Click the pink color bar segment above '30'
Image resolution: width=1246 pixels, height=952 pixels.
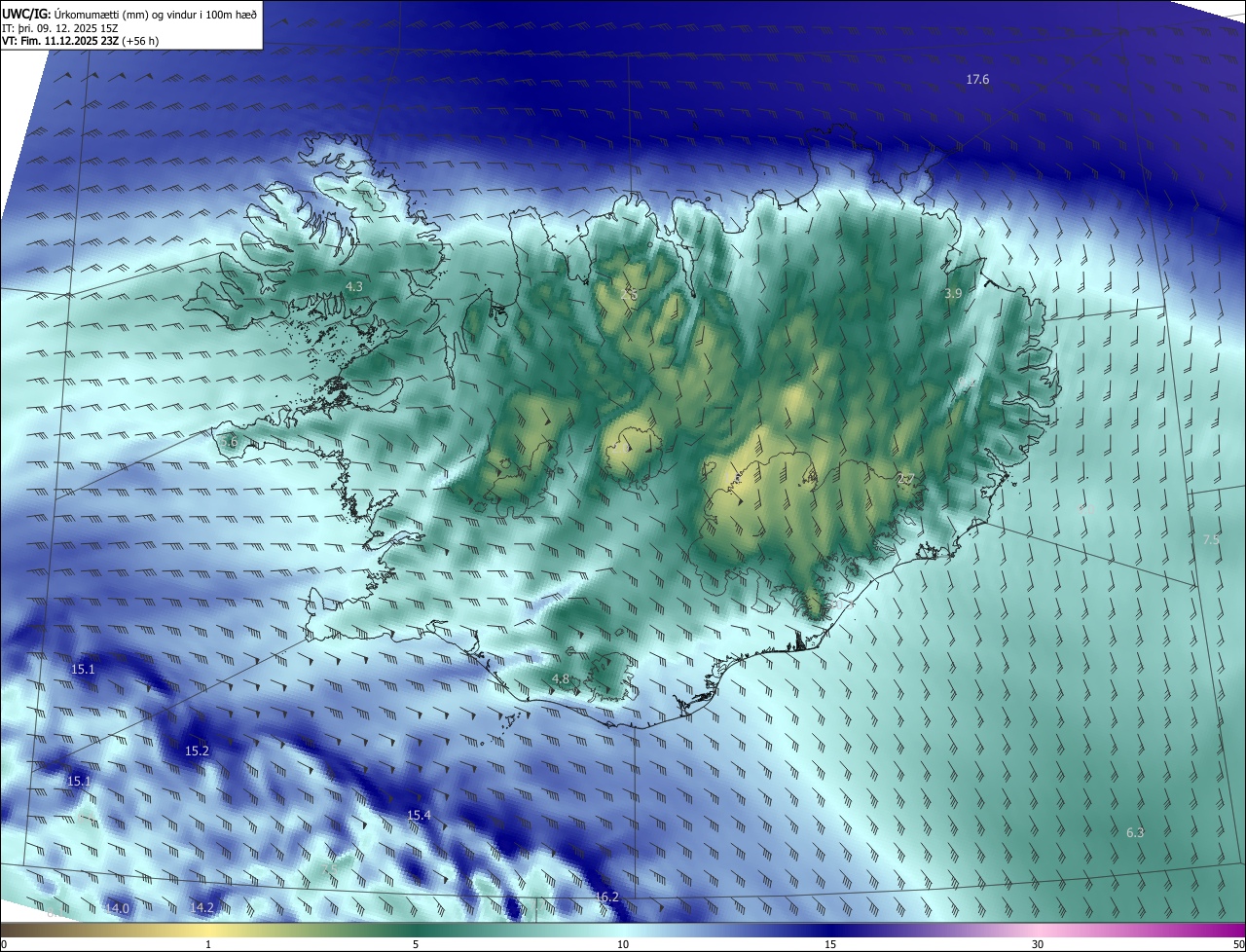(x=1038, y=930)
